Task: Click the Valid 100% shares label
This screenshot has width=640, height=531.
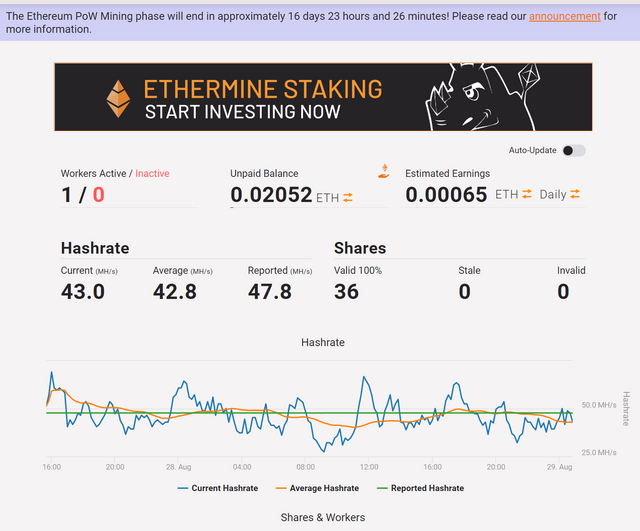Action: click(358, 271)
